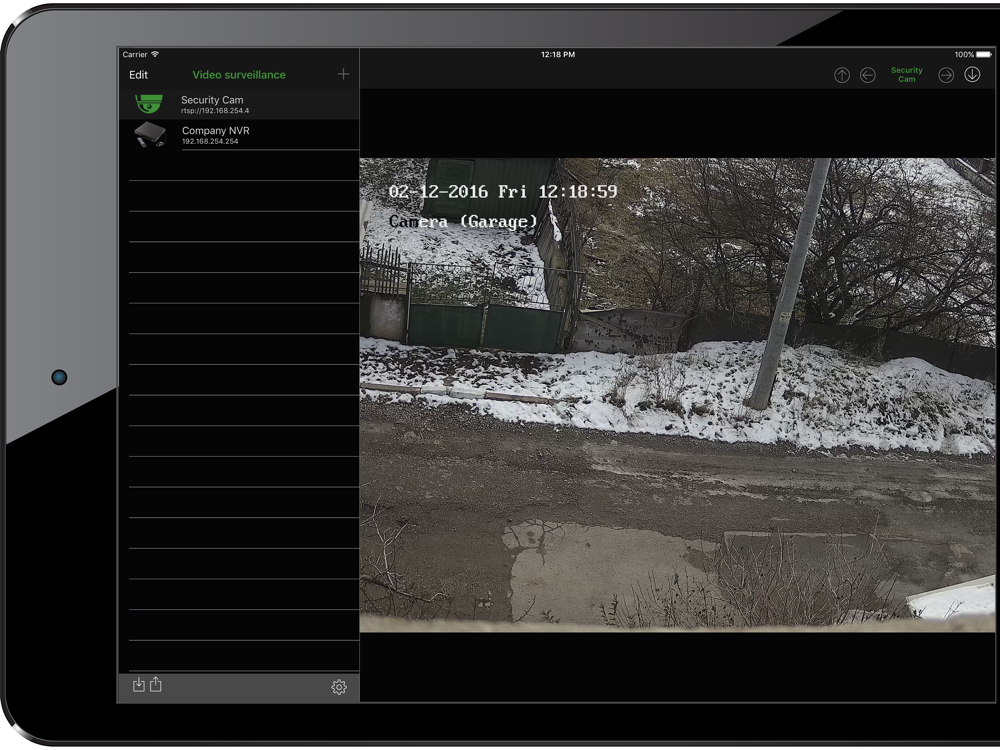Tap the rtsp://192.168.254.4 address text
Screen dimensions: 1000x750
(x=215, y=111)
